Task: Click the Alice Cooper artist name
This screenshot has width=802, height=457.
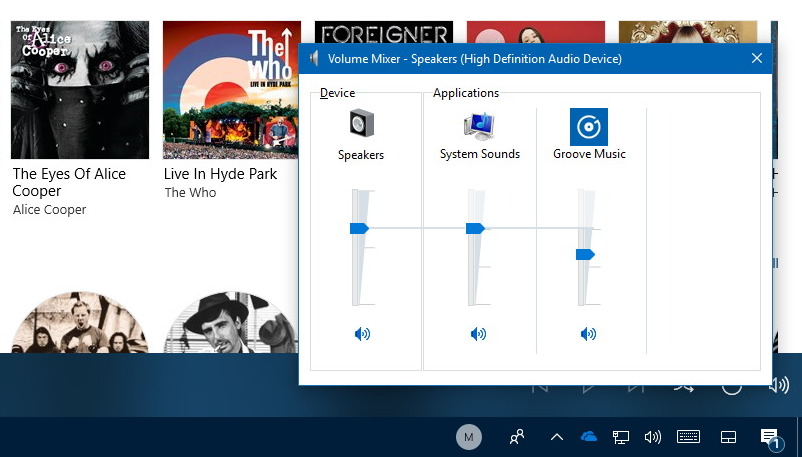Action: [50, 210]
